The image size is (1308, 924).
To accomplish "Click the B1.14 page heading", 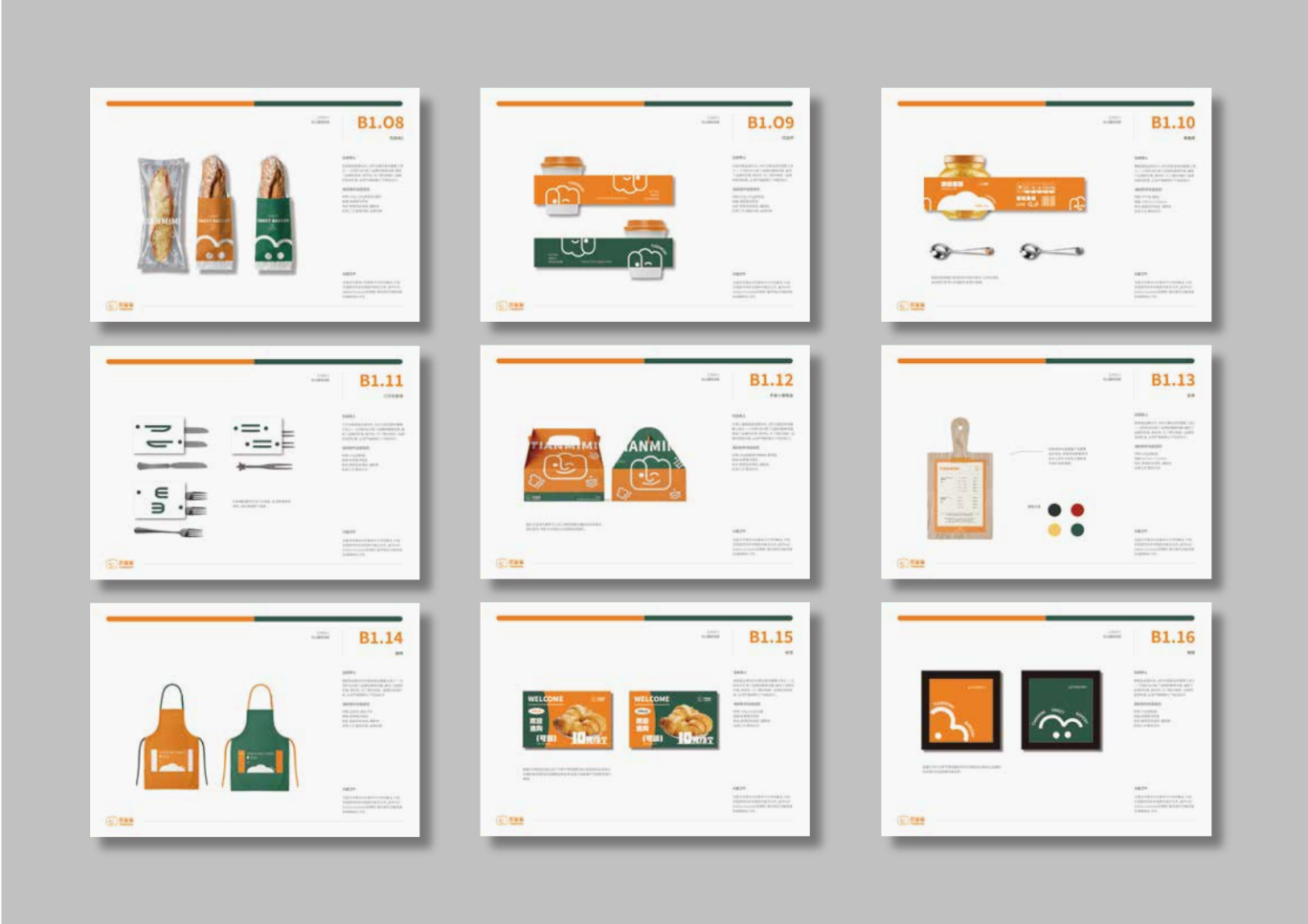I will coord(380,638).
